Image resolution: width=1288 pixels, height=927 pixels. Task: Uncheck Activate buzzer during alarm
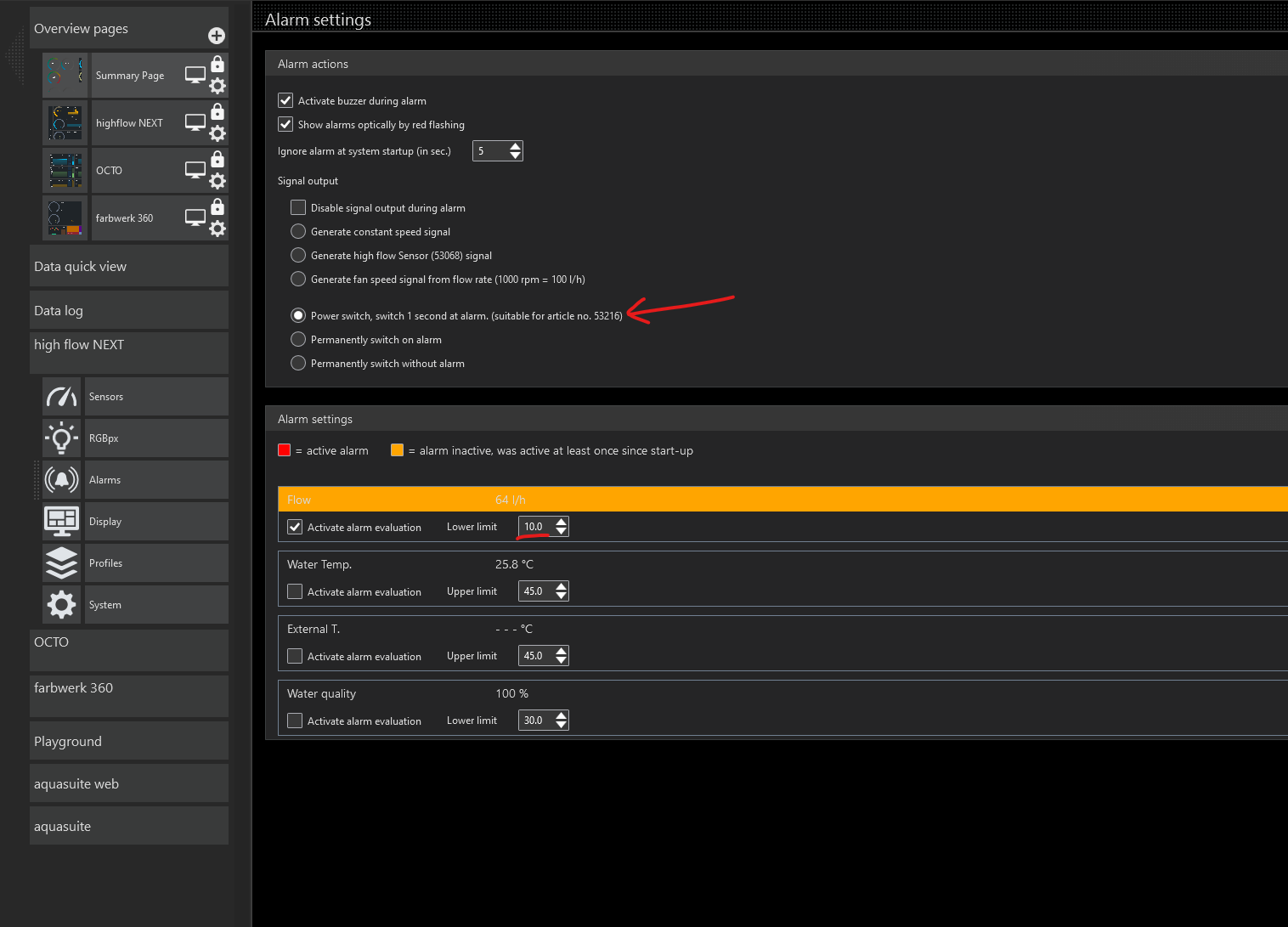[x=285, y=100]
